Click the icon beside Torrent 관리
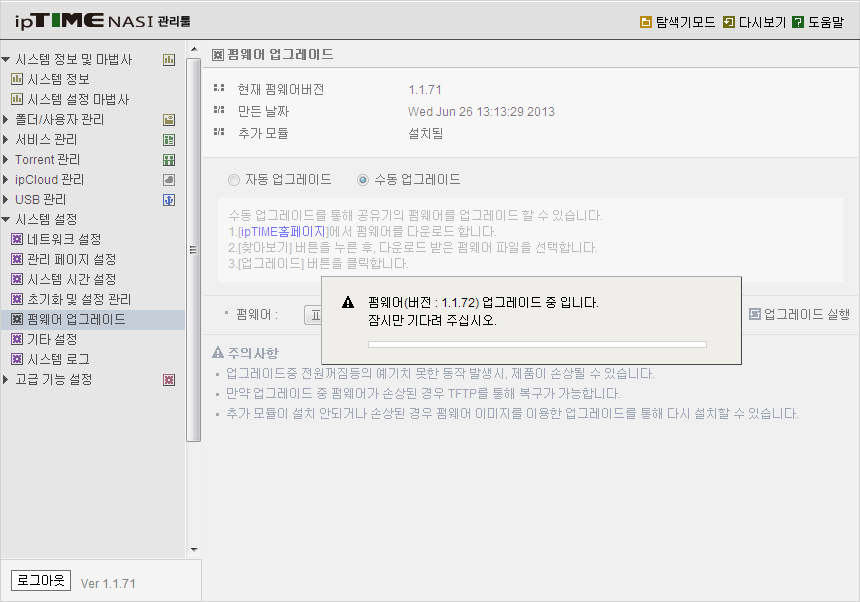Image resolution: width=860 pixels, height=602 pixels. [169, 160]
